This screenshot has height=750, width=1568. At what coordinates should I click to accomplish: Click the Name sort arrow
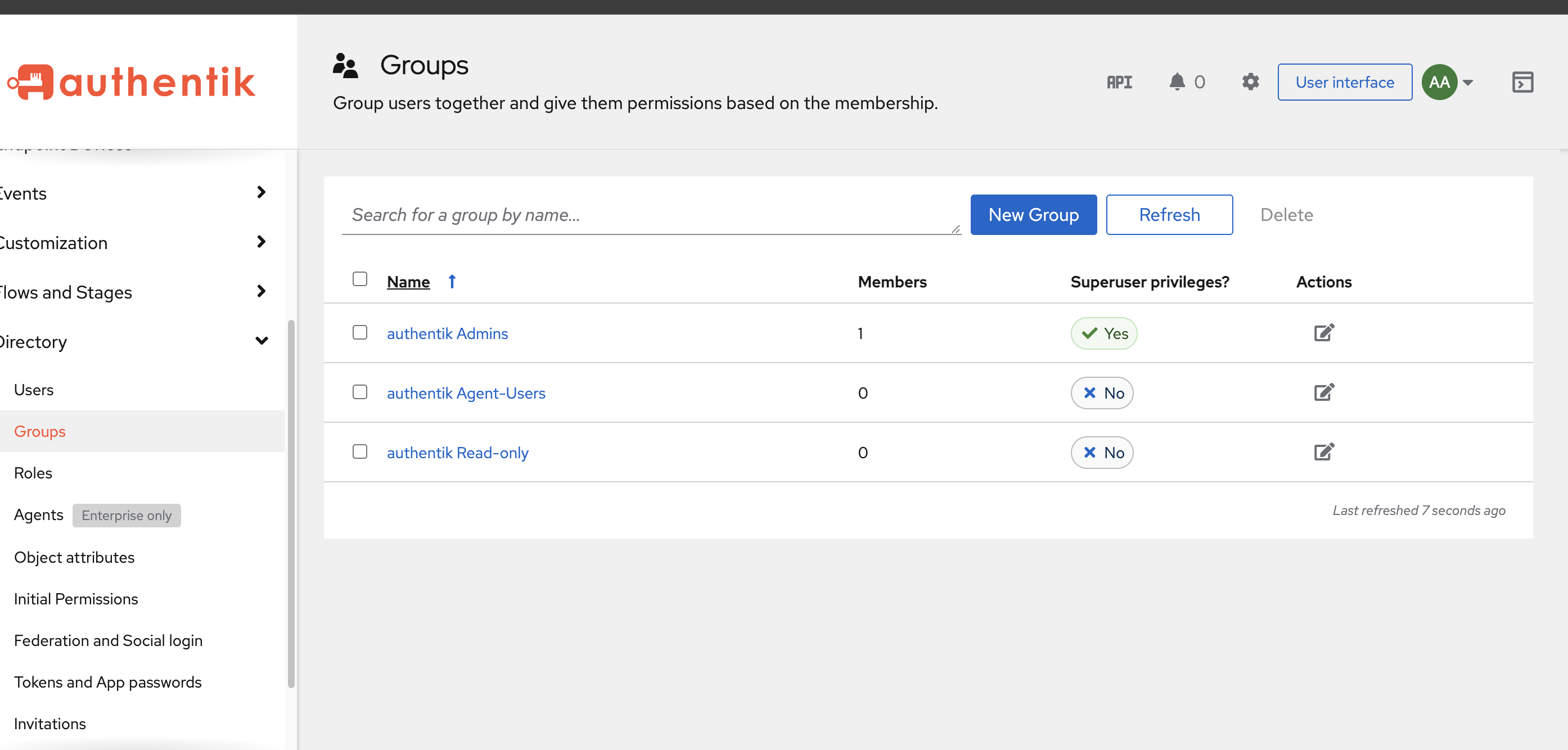(452, 282)
